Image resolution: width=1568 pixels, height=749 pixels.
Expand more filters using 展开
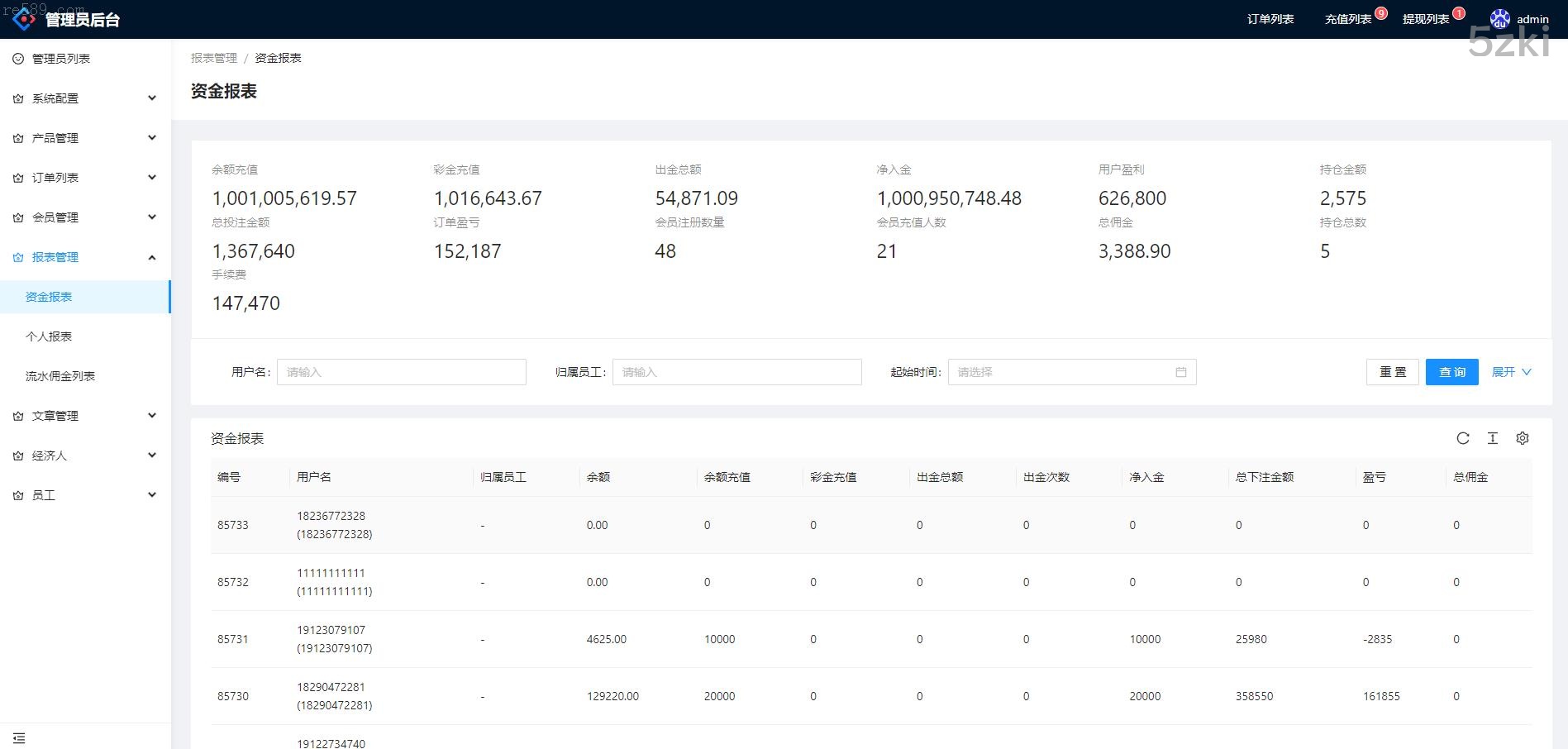point(1510,372)
